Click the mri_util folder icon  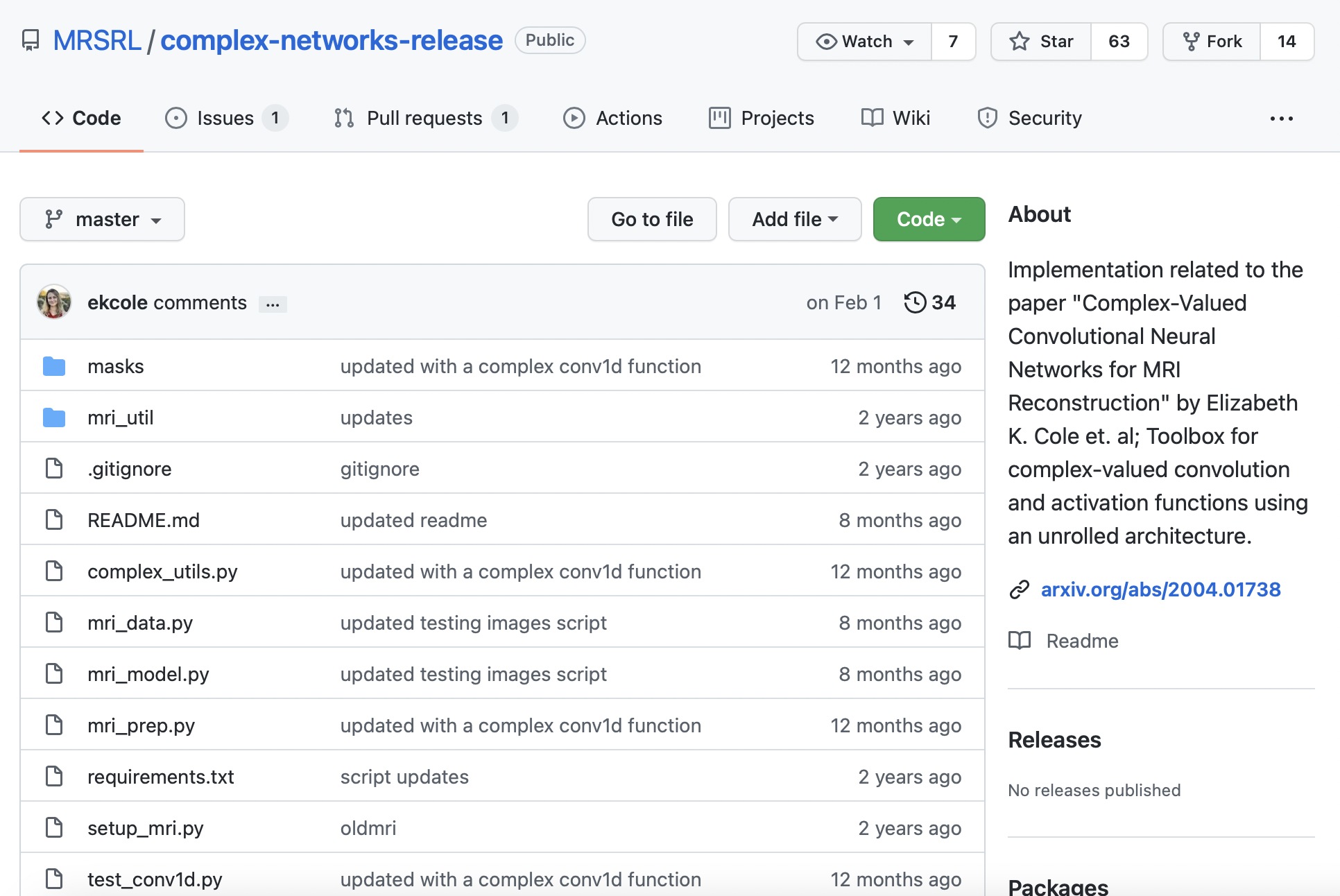[x=54, y=417]
